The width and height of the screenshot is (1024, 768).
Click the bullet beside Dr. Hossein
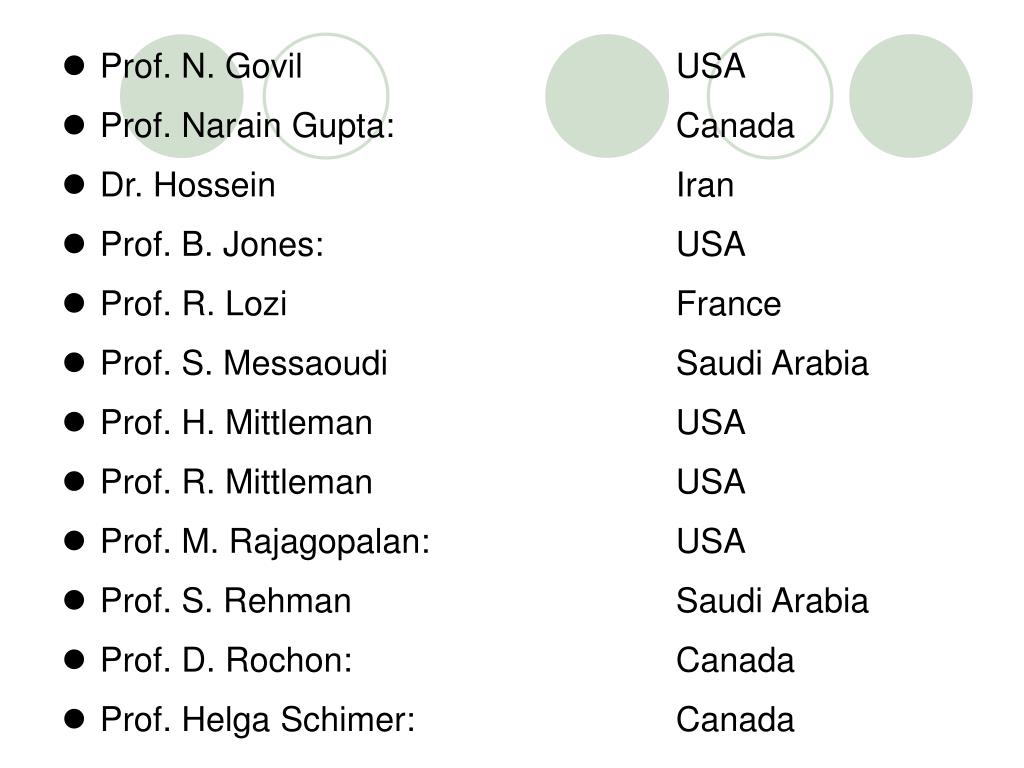pos(74,184)
